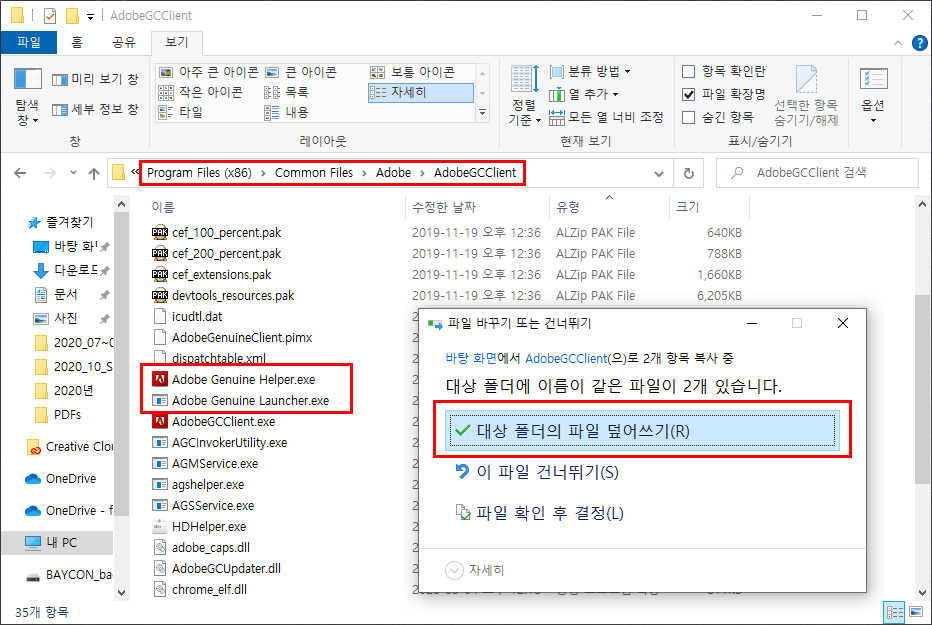This screenshot has width=932, height=625.
Task: Toggle the details pane (세부 정보 창)
Action: pos(95,109)
